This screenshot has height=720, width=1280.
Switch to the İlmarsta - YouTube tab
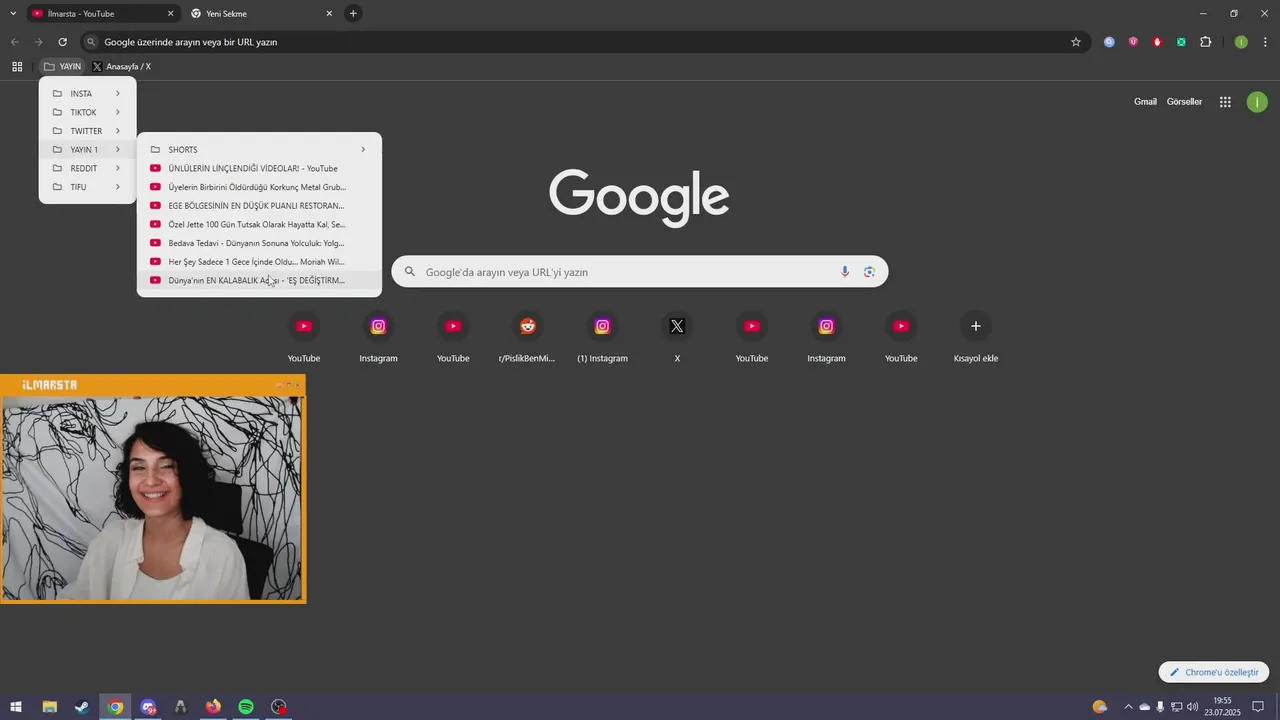[103, 14]
